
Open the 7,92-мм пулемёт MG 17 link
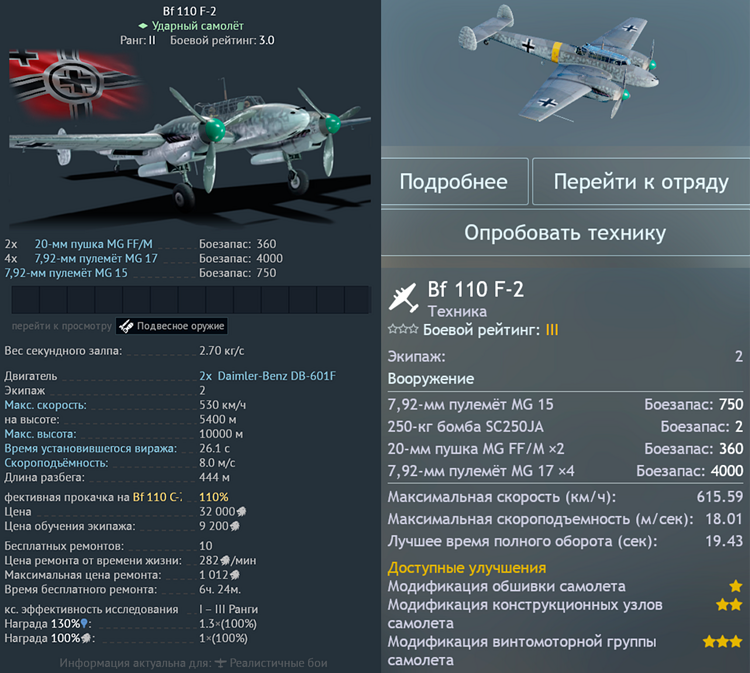(x=96, y=259)
